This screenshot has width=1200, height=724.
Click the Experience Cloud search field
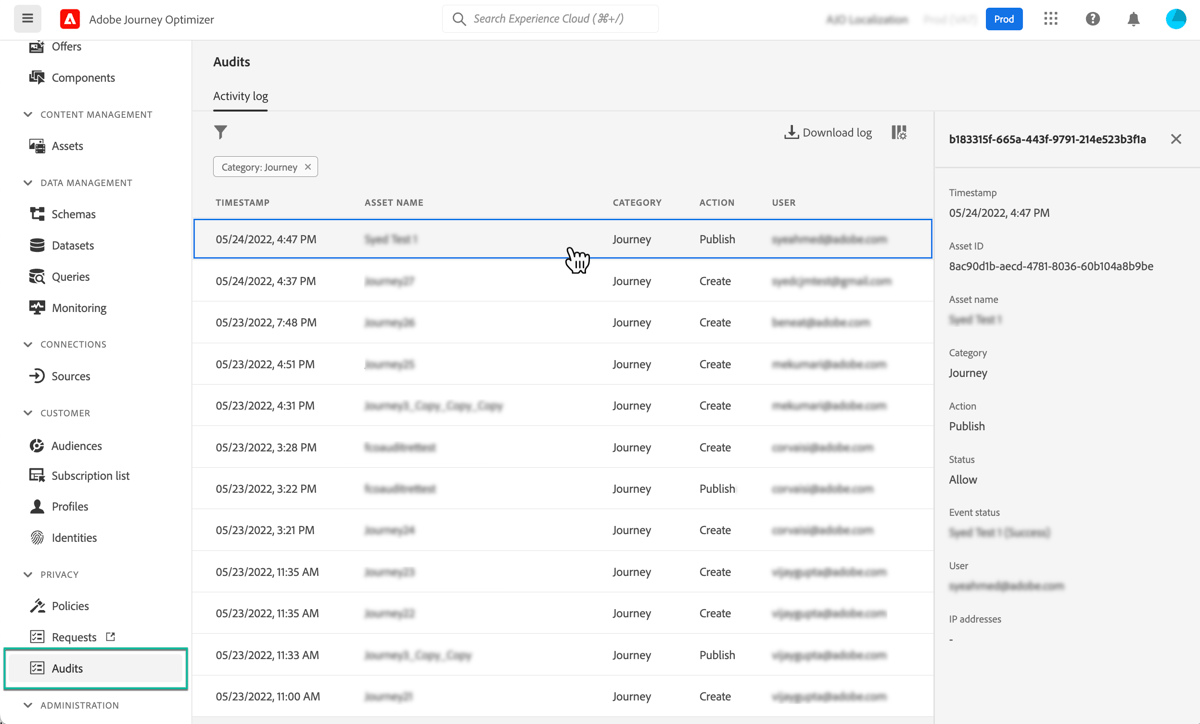[x=549, y=18]
